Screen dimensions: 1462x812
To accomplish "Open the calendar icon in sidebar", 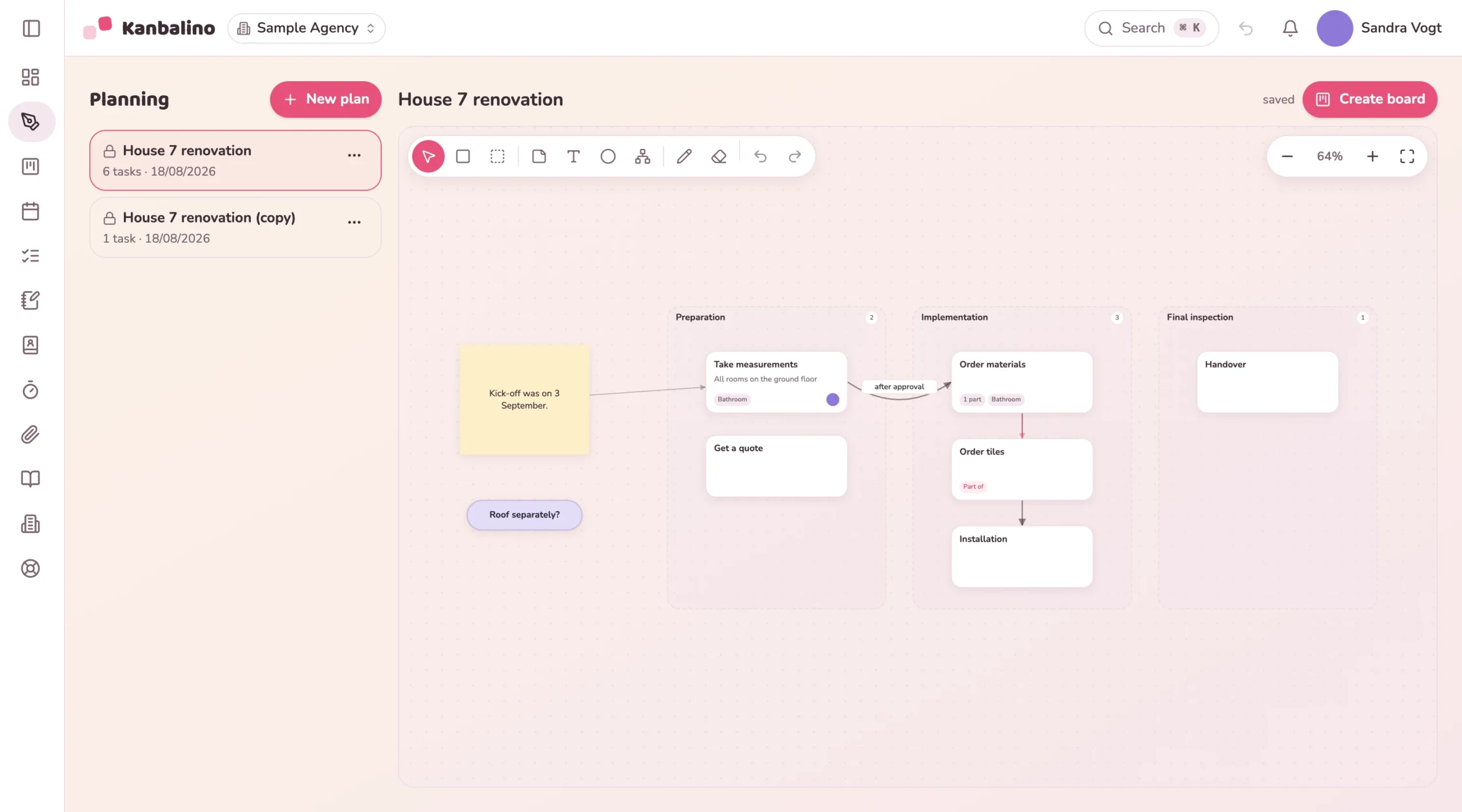I will click(x=30, y=211).
